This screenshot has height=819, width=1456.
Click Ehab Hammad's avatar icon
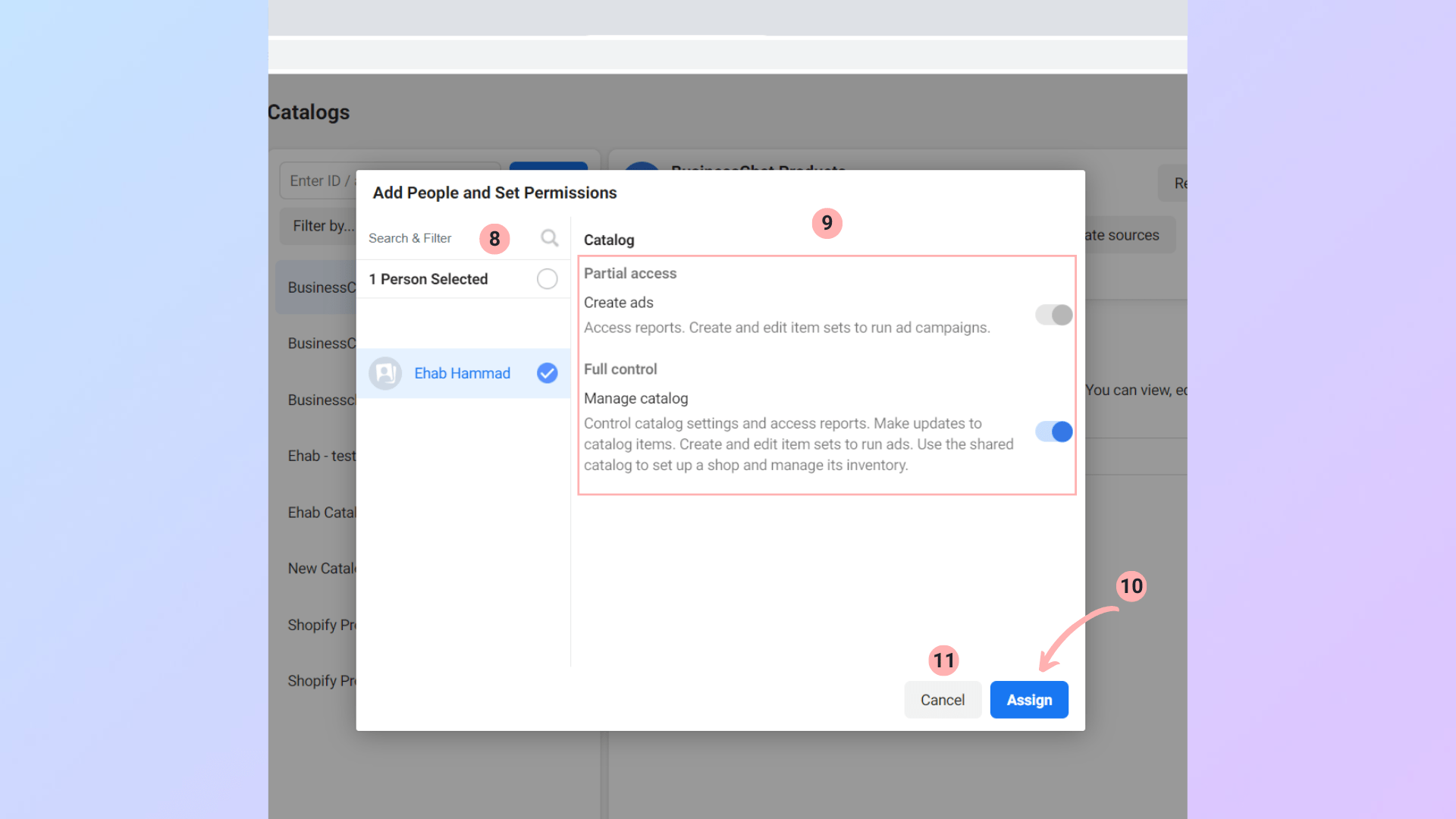point(385,373)
